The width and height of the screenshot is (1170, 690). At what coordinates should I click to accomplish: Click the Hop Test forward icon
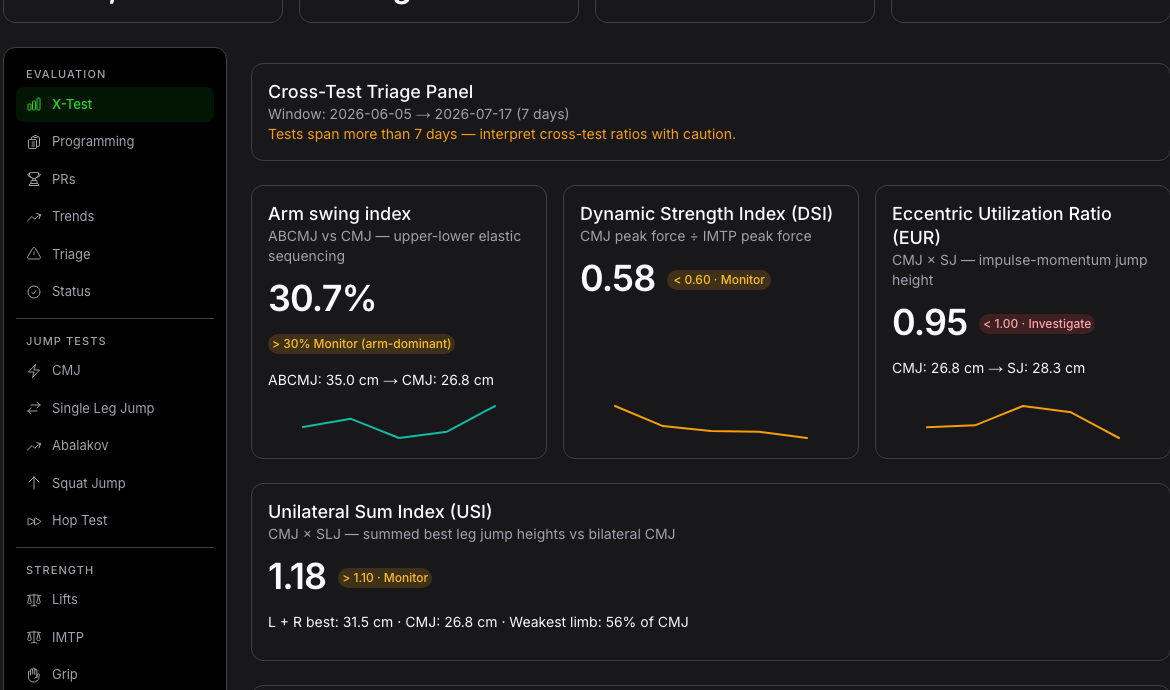tap(34, 521)
